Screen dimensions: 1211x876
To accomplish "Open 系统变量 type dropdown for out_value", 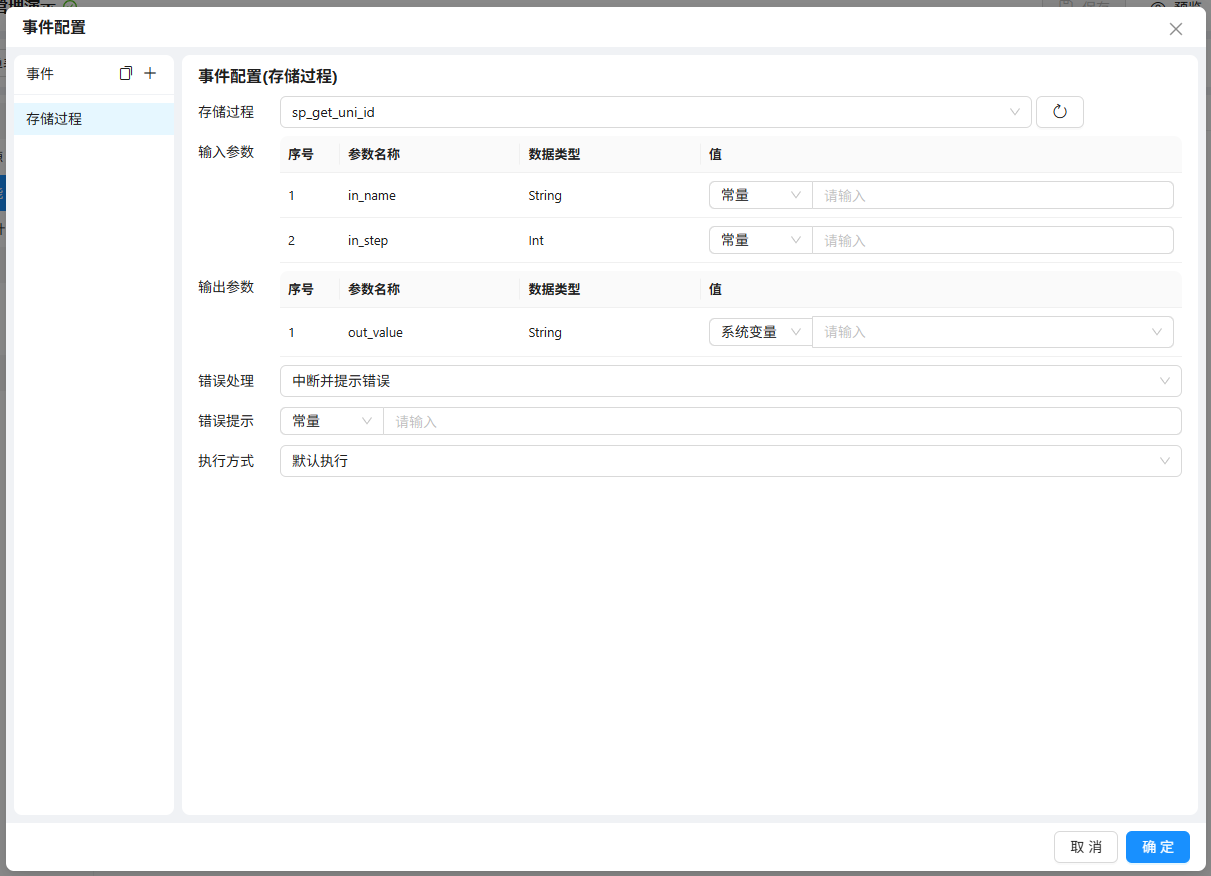I will [x=760, y=332].
